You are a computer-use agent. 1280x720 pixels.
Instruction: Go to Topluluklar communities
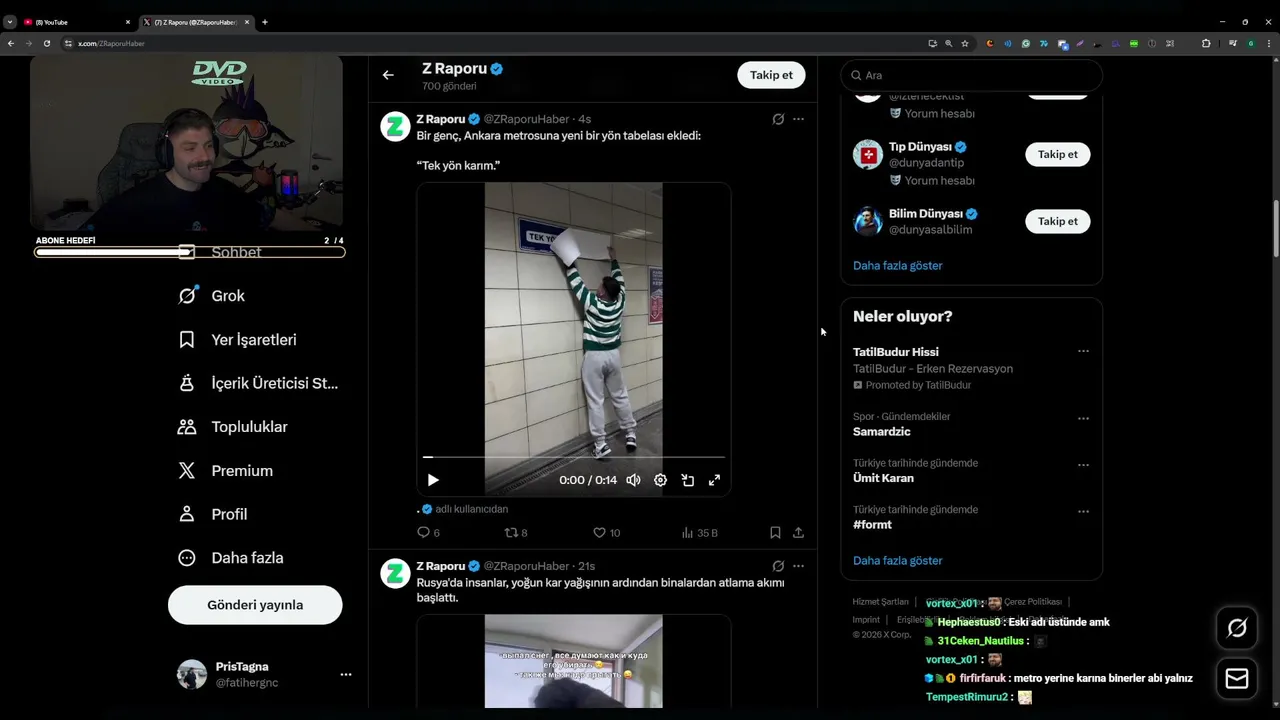(232, 427)
